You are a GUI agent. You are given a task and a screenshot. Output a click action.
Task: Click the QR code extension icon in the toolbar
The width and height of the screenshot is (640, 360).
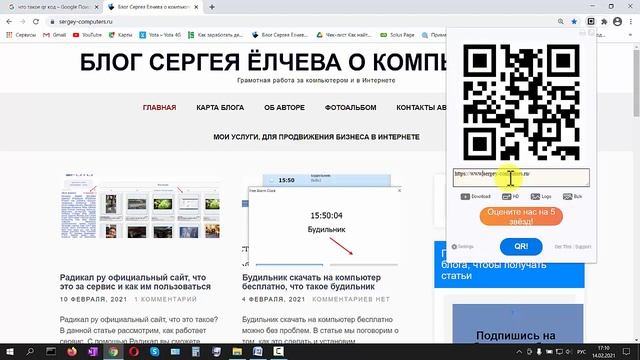[591, 22]
